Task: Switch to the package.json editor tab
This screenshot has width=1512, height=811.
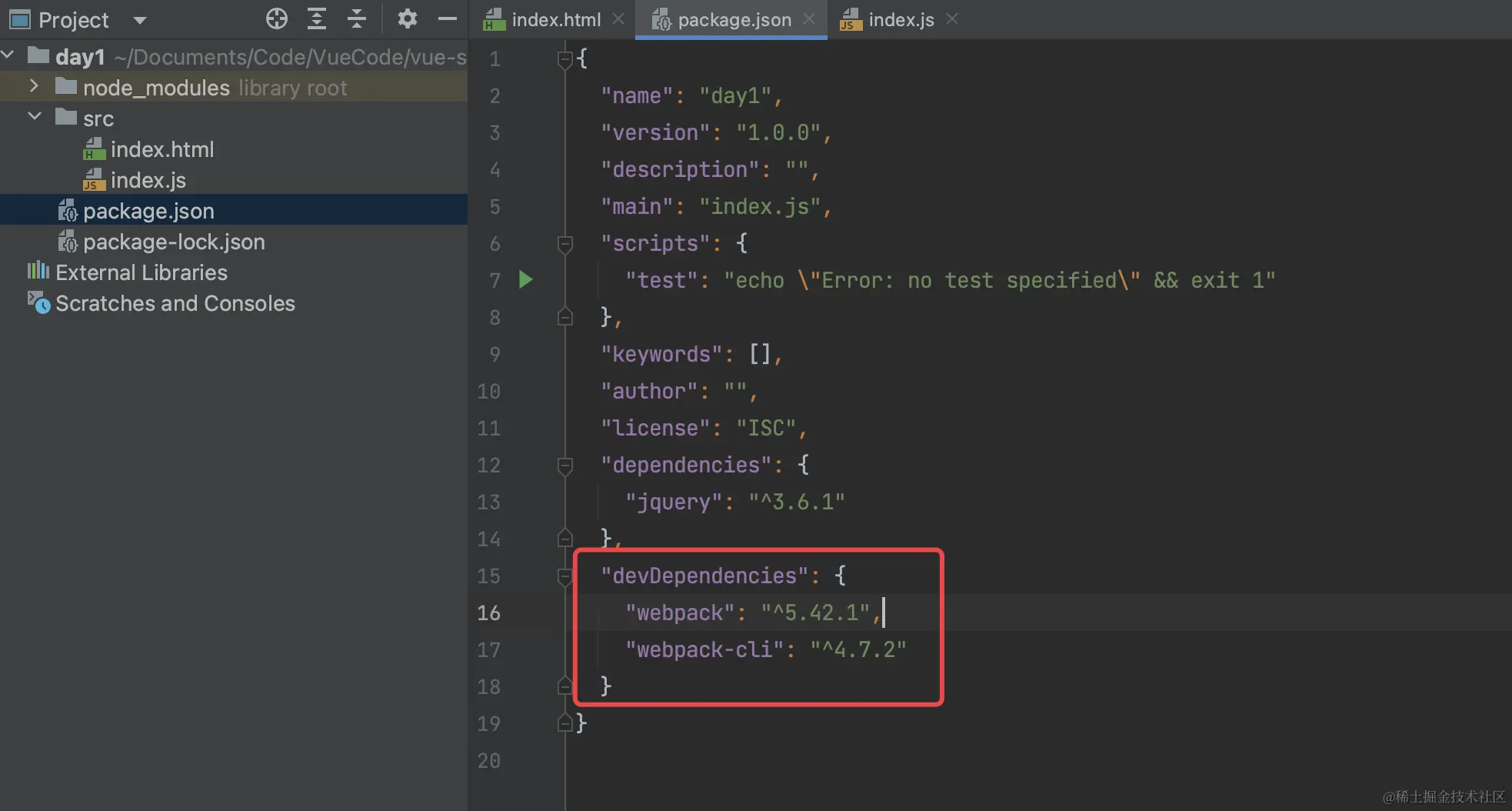Action: [731, 20]
